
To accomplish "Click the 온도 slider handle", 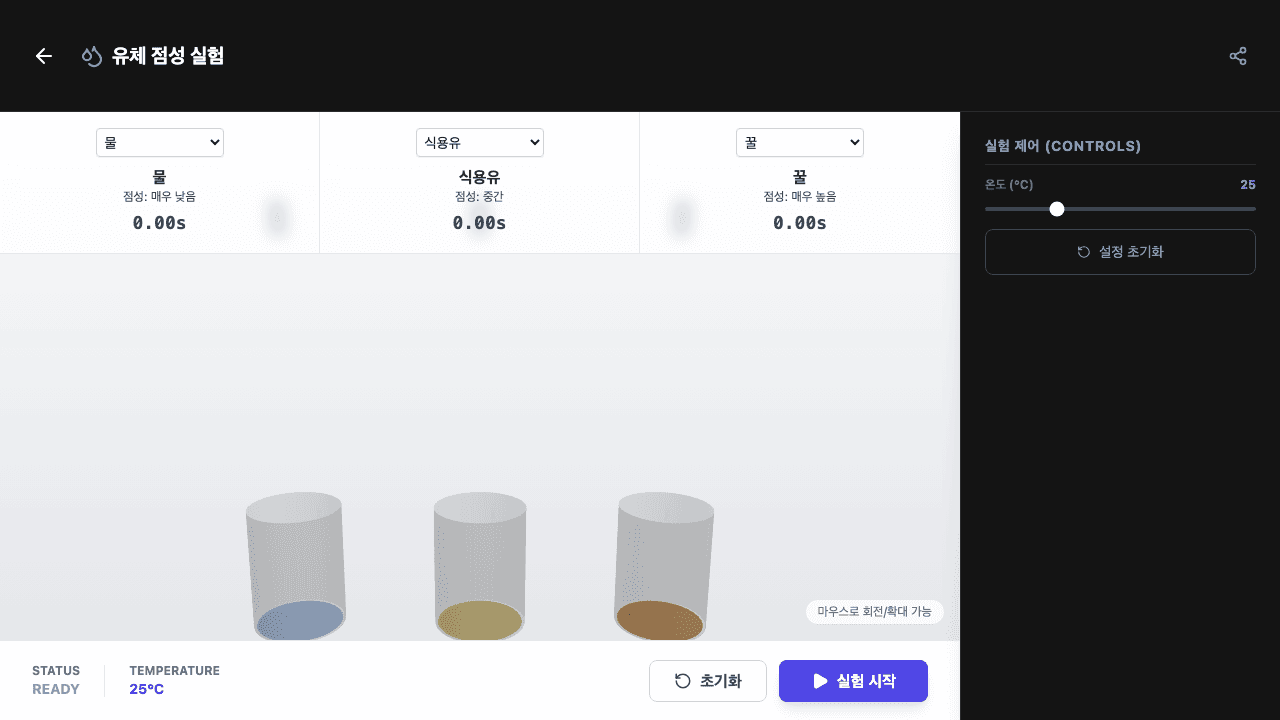I will click(x=1057, y=209).
